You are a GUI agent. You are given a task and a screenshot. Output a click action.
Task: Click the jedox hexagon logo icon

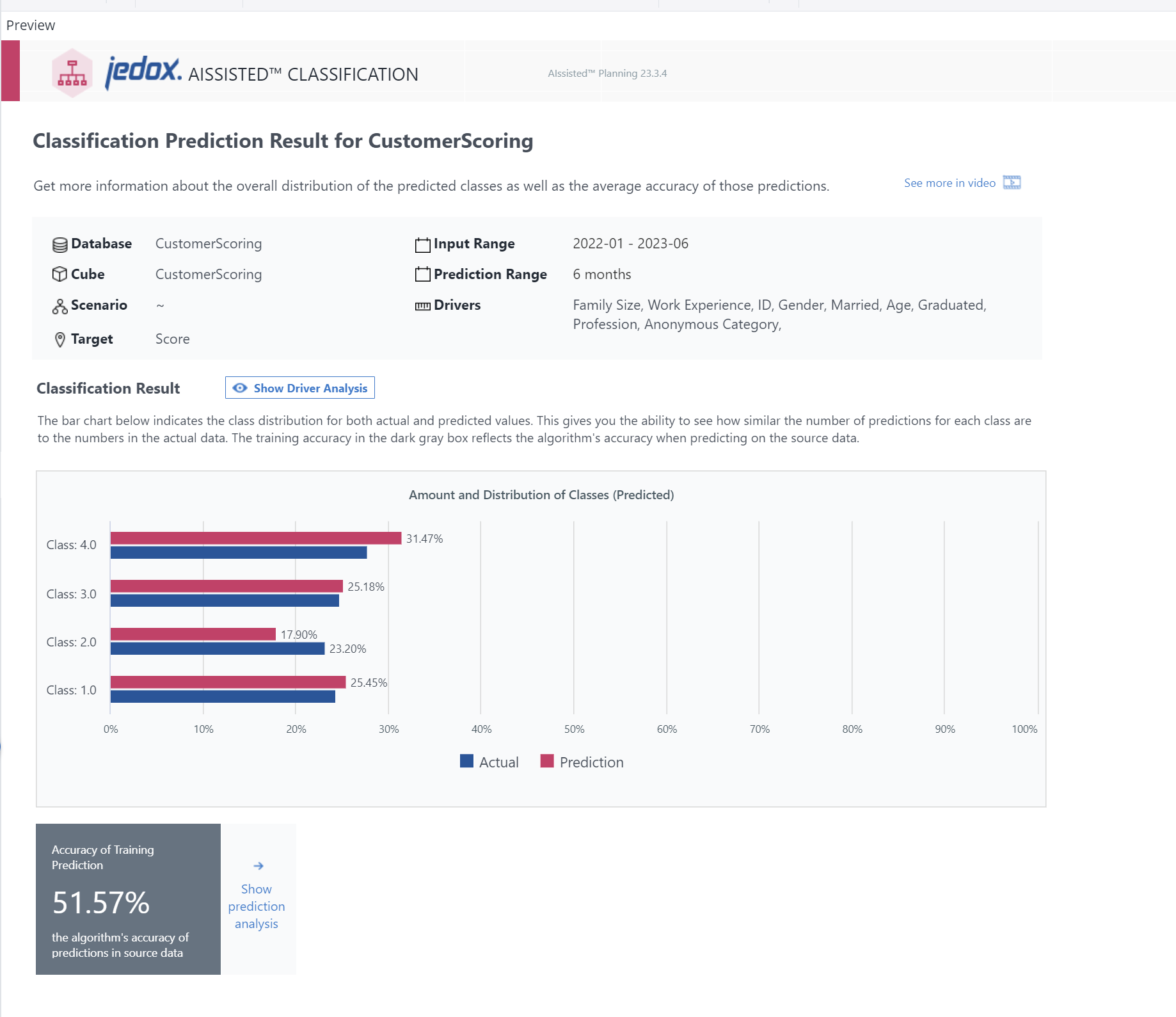point(71,74)
